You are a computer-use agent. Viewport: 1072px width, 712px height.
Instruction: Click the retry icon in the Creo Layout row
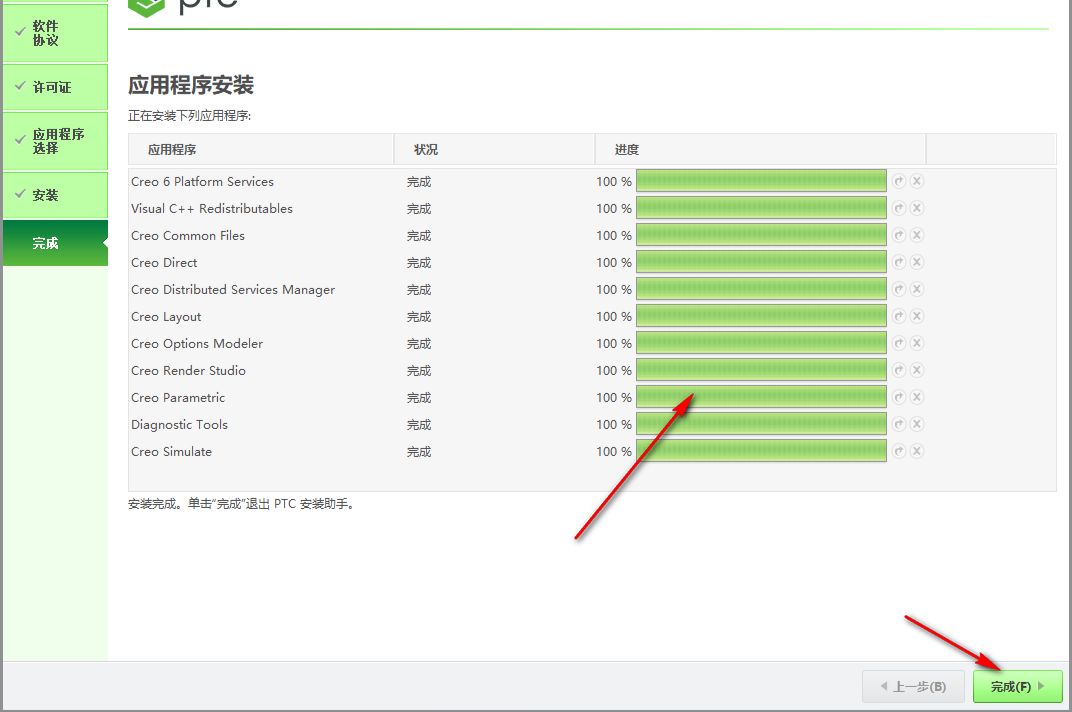(899, 316)
